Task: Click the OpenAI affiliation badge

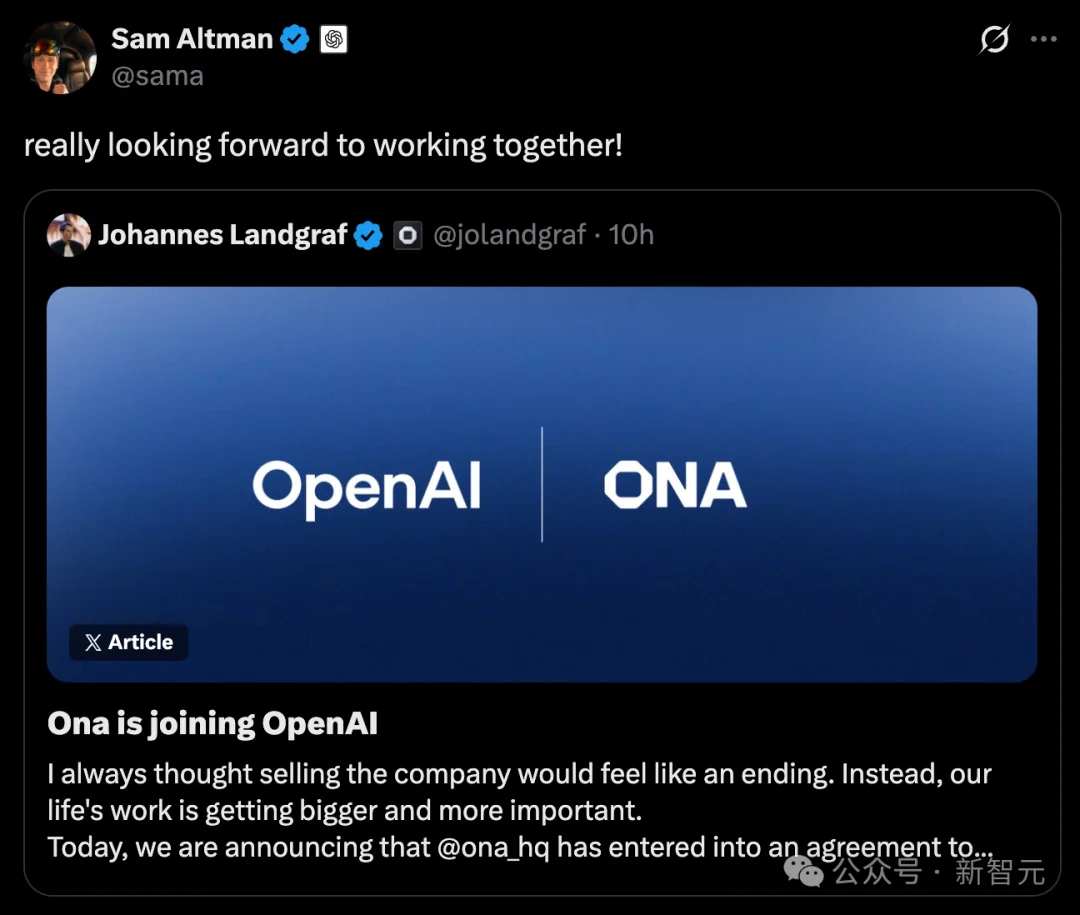Action: click(x=333, y=39)
